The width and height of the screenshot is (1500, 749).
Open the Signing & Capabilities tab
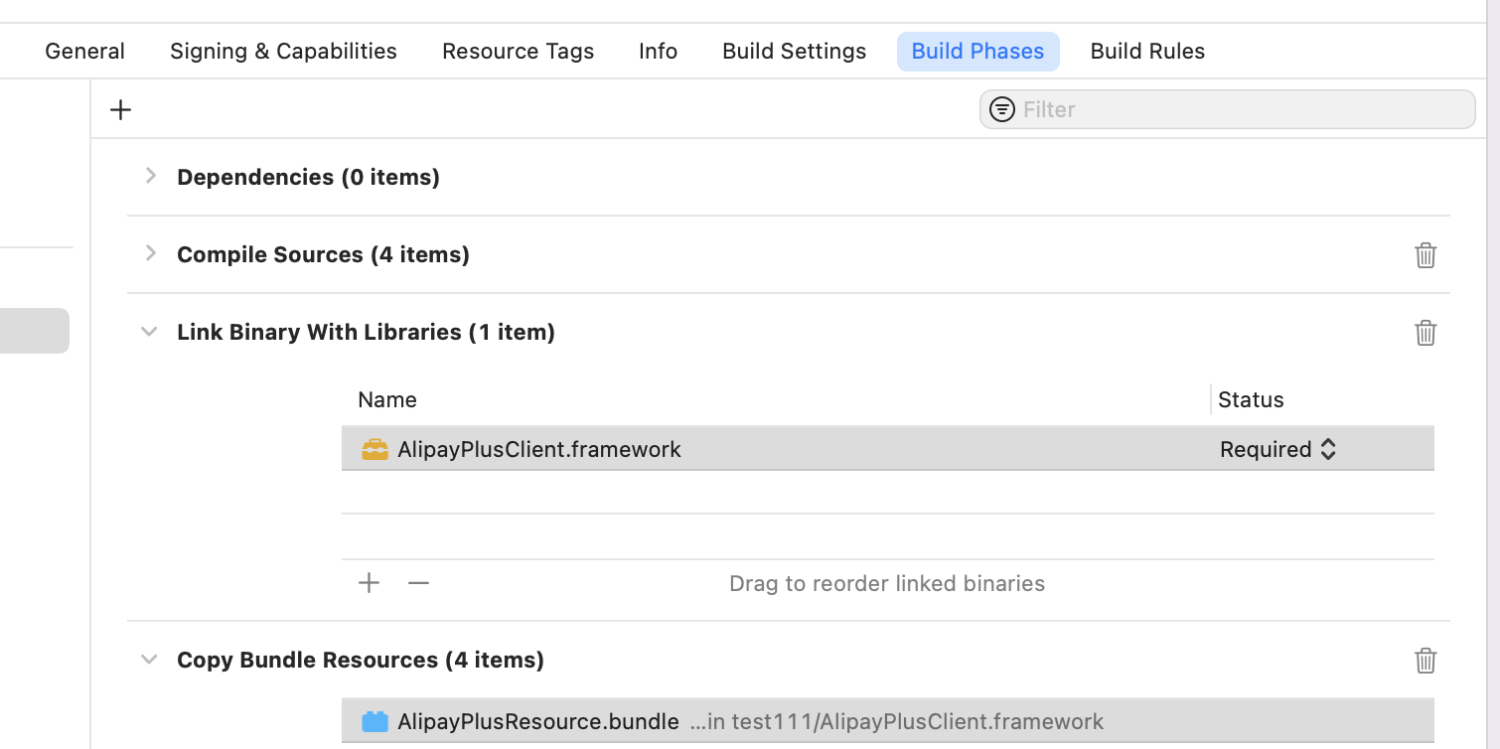point(283,50)
